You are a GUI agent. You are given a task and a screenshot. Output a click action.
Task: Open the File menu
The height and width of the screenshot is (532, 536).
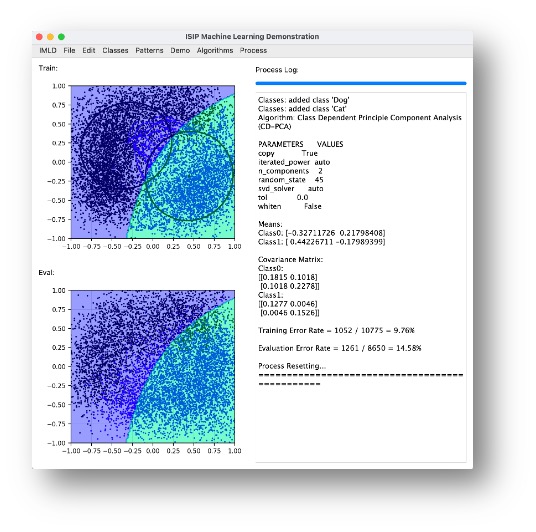[69, 51]
